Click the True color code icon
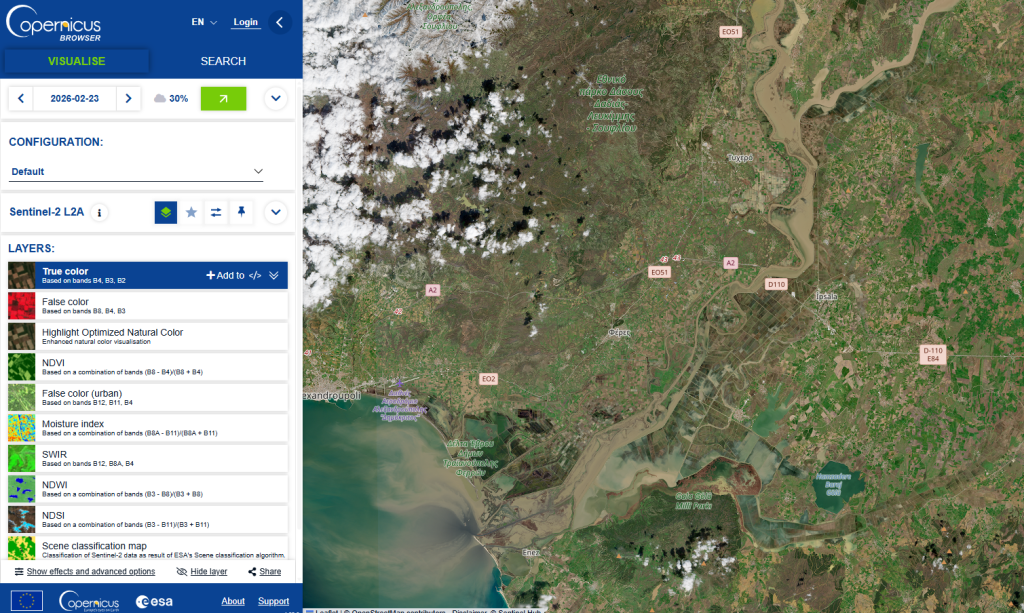 tap(255, 275)
